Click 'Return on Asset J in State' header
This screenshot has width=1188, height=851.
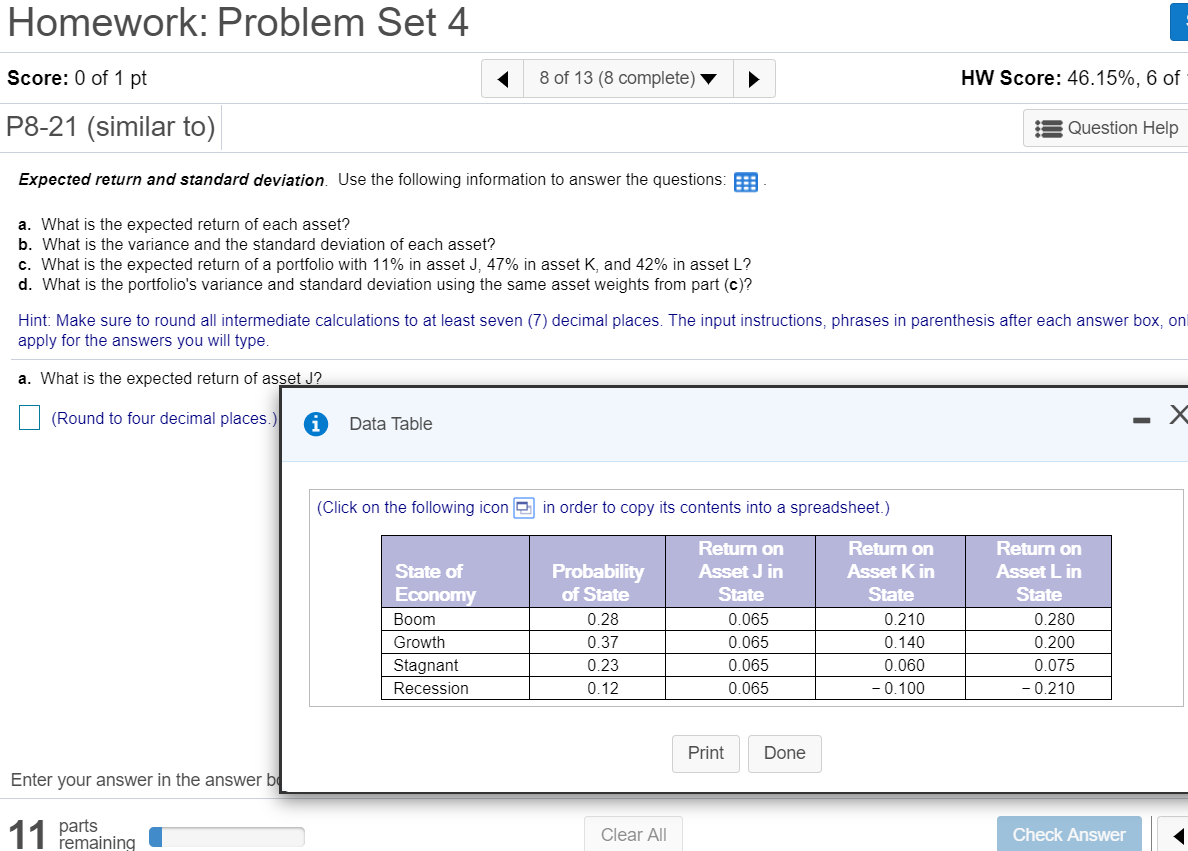[740, 571]
